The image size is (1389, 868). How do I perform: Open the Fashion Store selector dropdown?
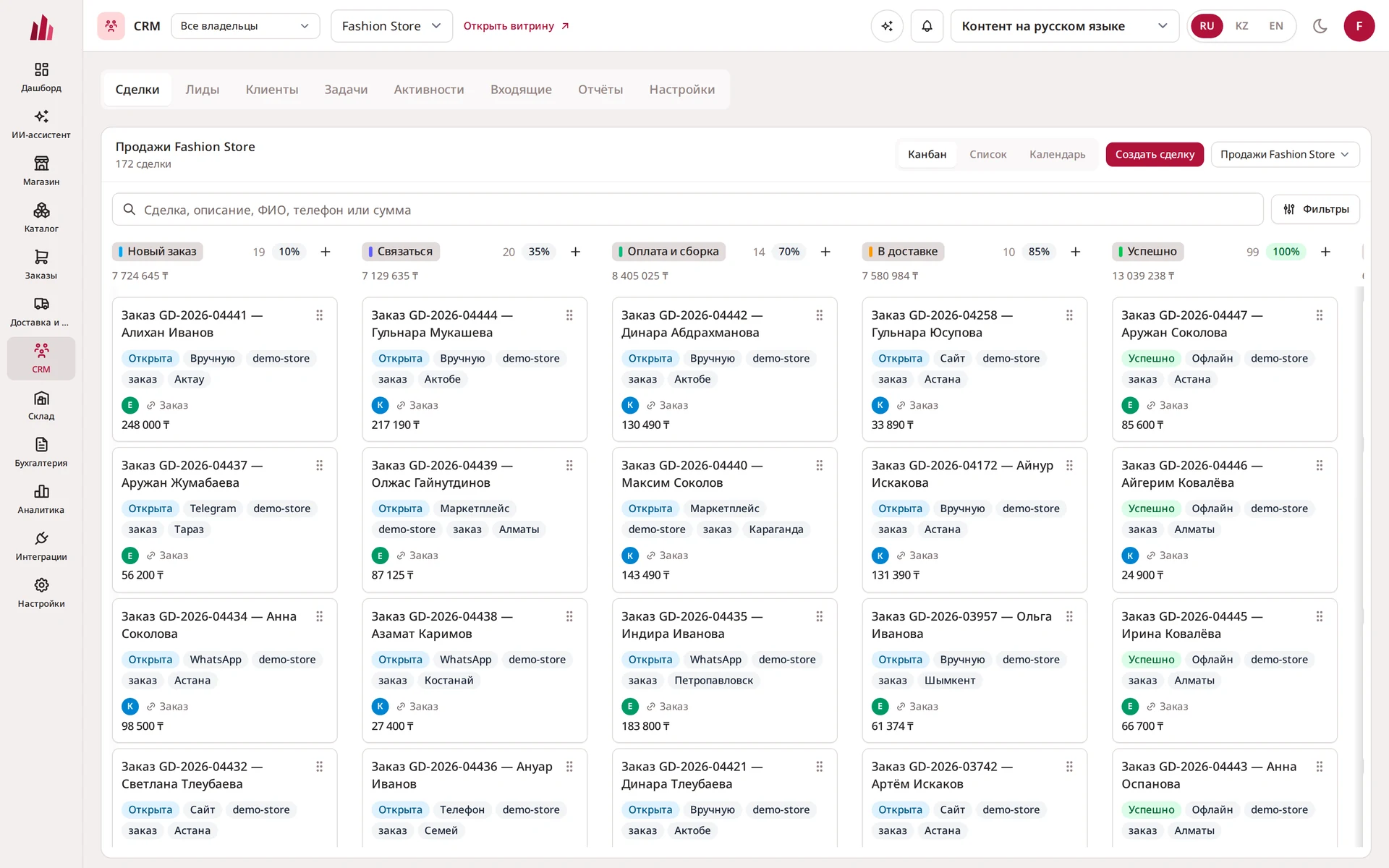[391, 26]
